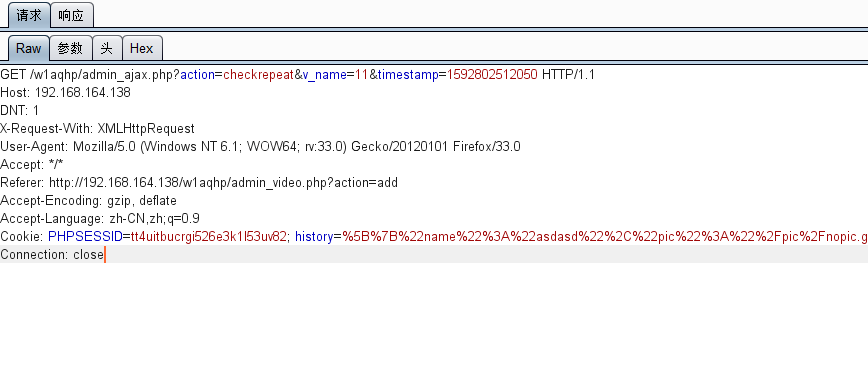The width and height of the screenshot is (868, 366).
Task: Select the Raw view tab
Action: coord(28,48)
